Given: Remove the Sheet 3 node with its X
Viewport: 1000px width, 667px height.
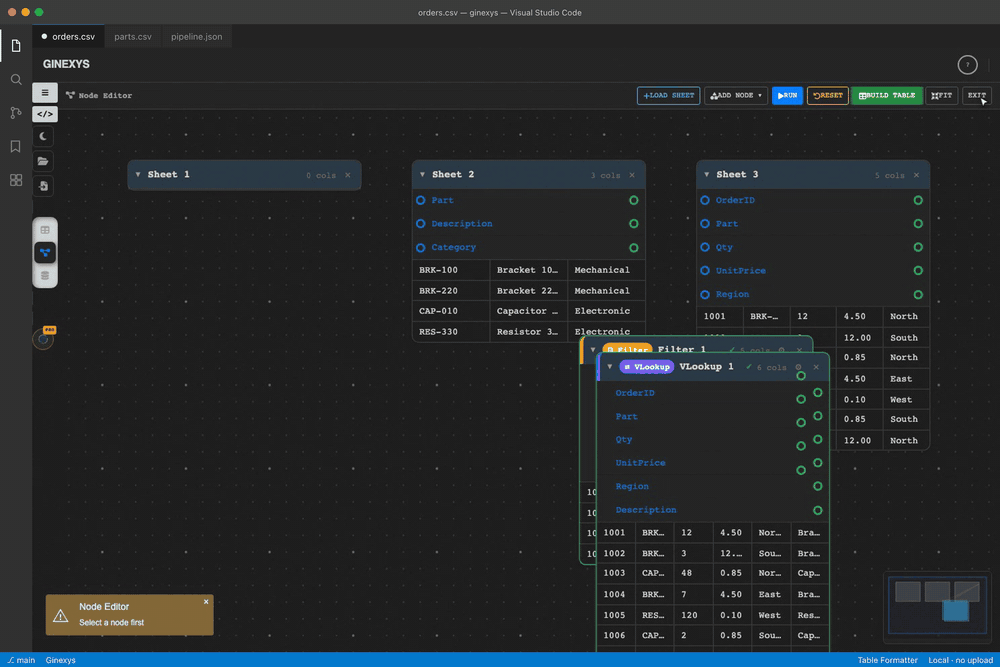Looking at the screenshot, I should pos(916,175).
